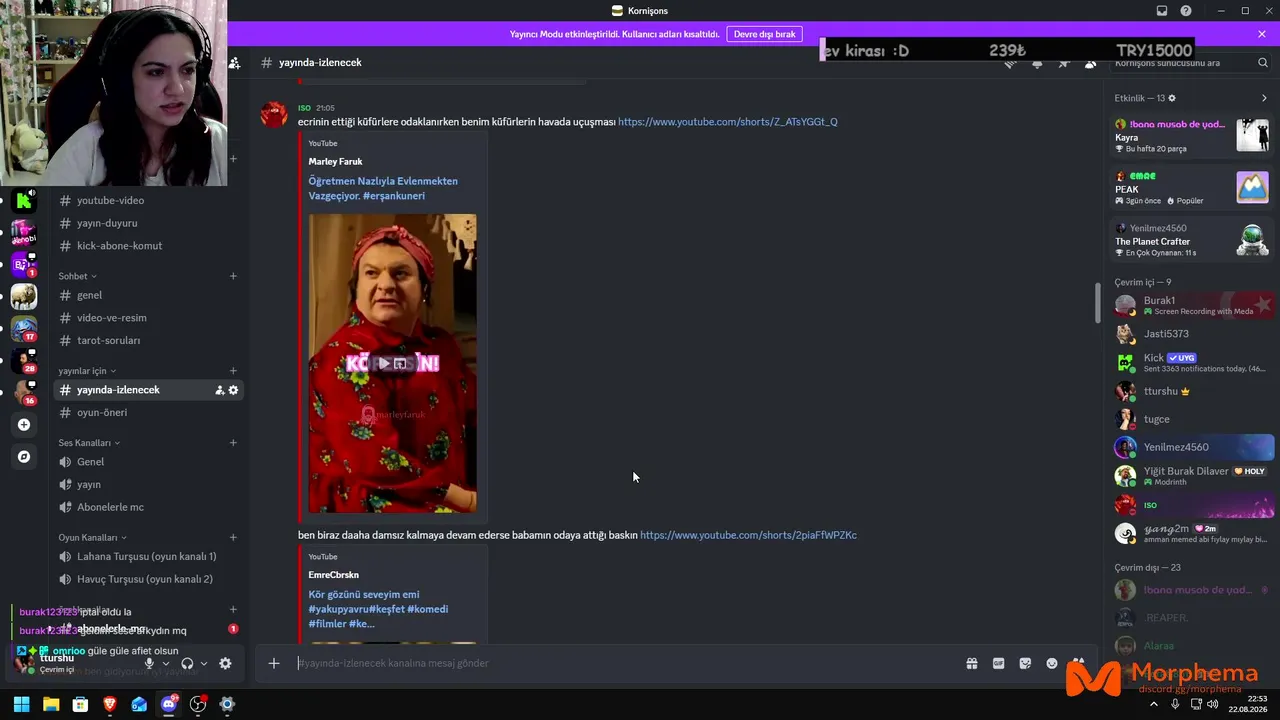
Task: Open the youtube-video channel
Action: [147, 200]
